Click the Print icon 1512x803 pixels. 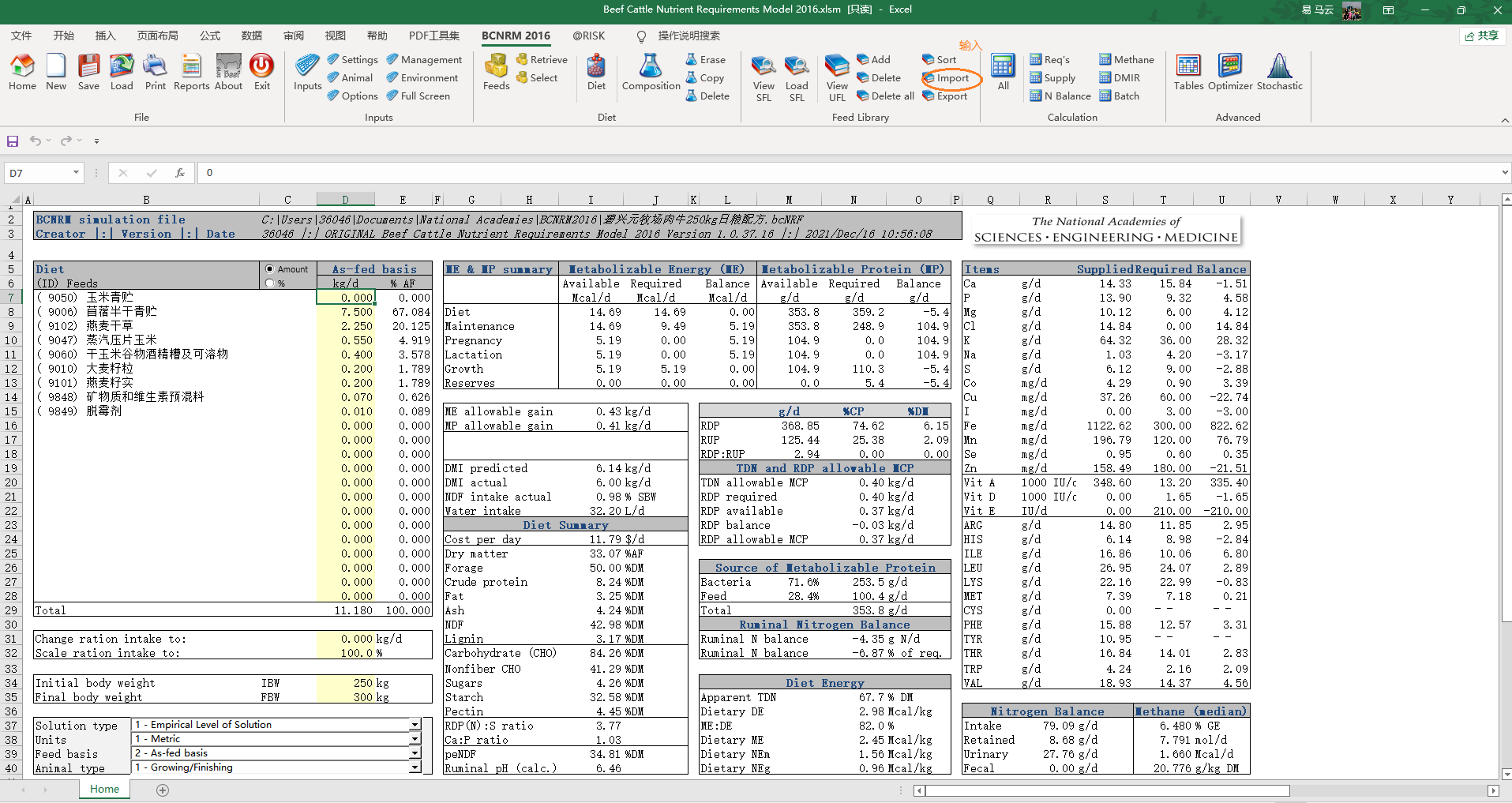[156, 72]
